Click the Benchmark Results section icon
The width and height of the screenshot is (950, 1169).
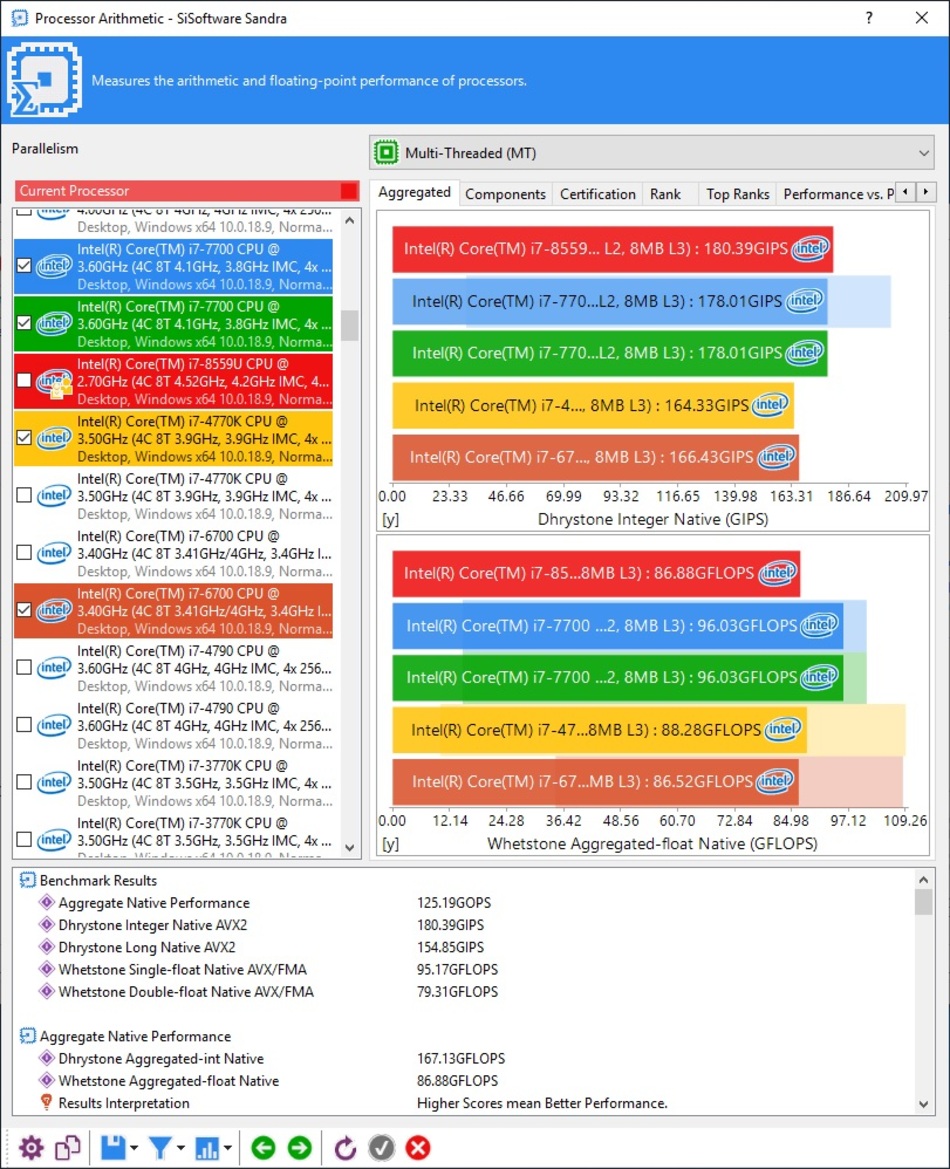(28, 880)
